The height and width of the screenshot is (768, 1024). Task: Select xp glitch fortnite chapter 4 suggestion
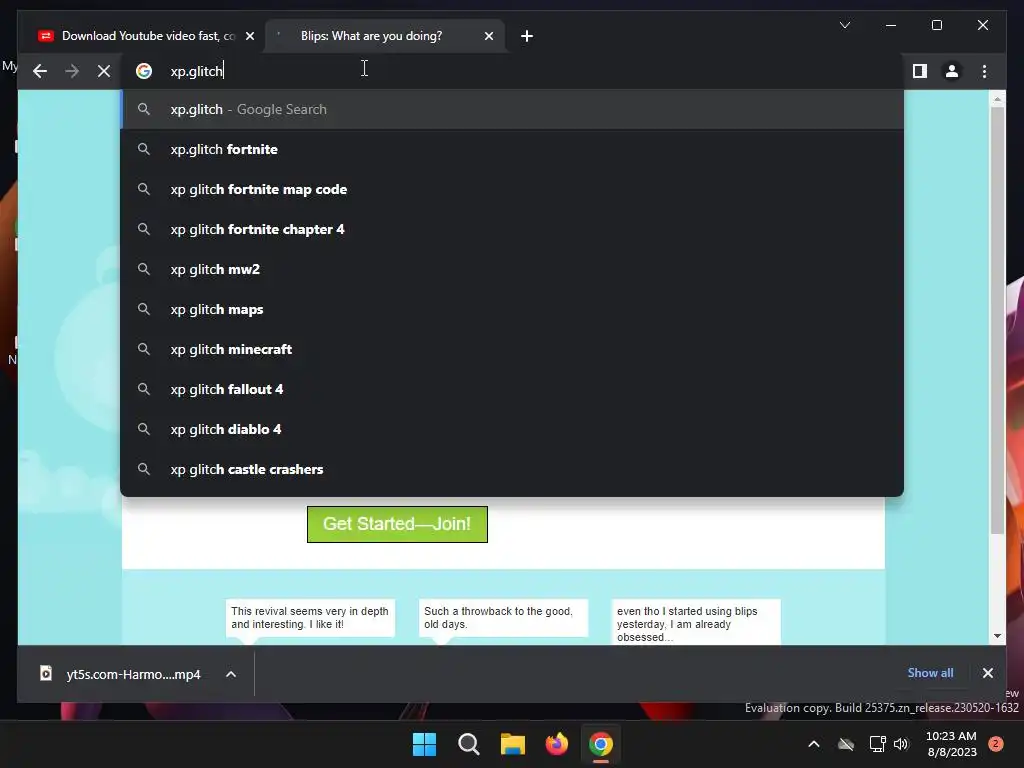[x=512, y=229]
